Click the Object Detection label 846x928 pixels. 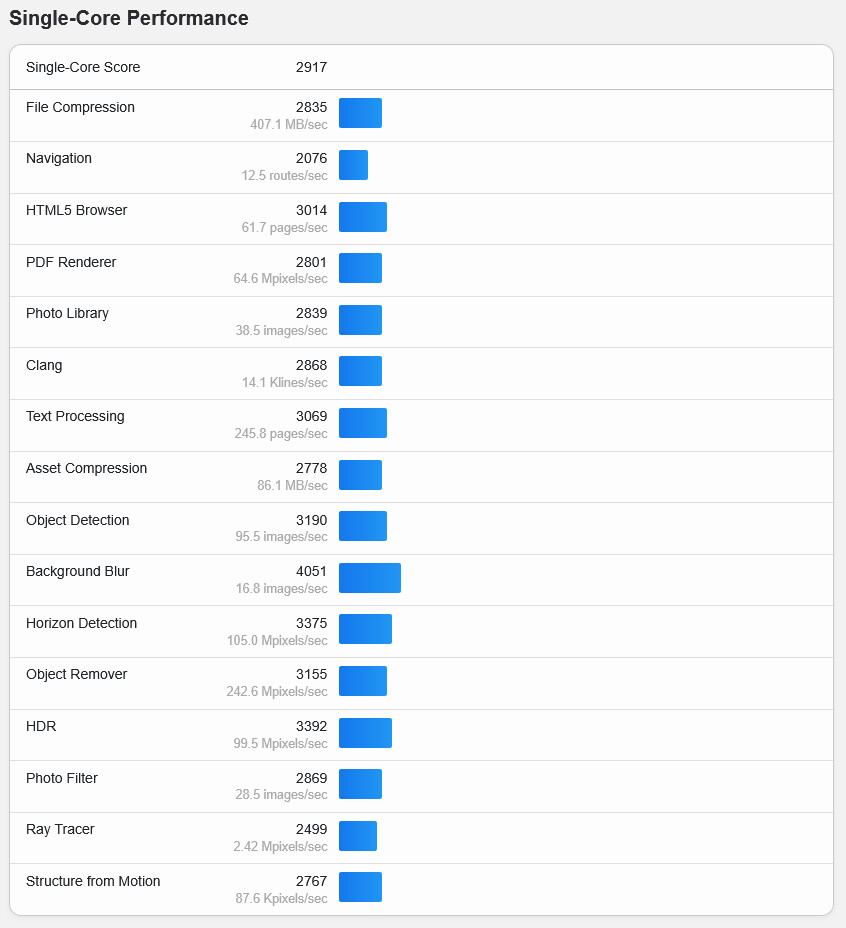coord(77,520)
